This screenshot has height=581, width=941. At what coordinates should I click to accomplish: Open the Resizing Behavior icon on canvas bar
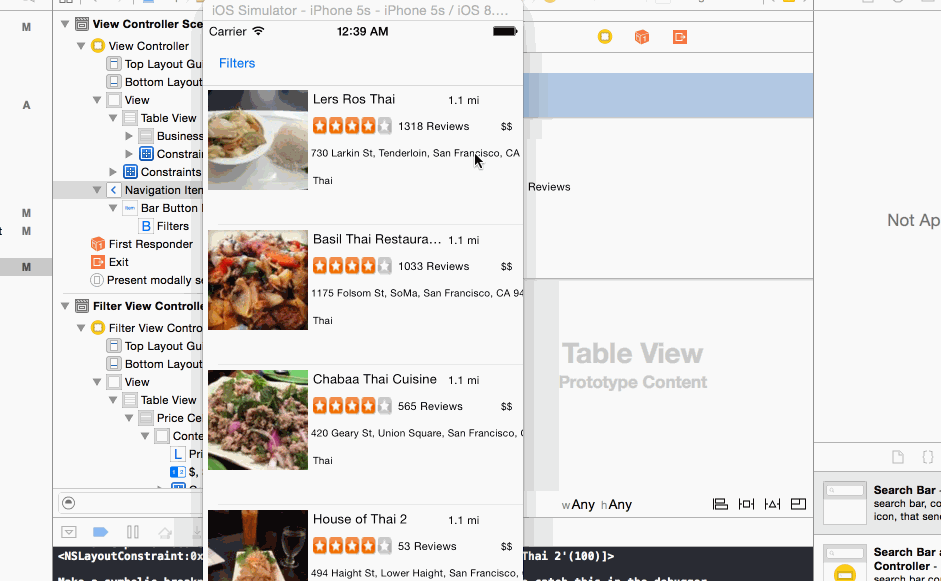[798, 504]
